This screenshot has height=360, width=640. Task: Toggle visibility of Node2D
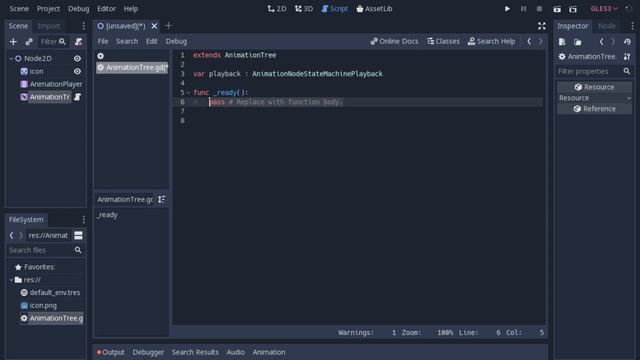click(x=77, y=59)
